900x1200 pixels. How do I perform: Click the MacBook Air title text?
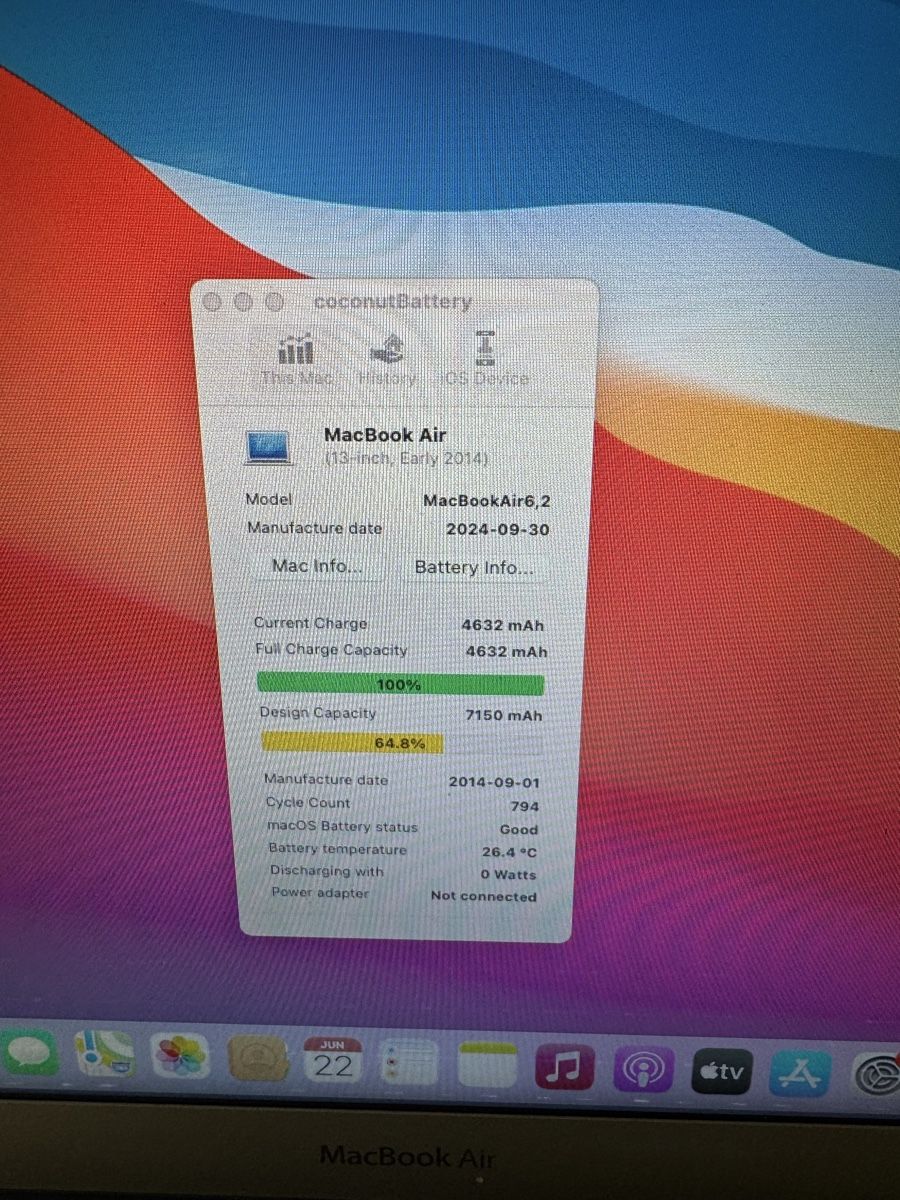click(x=385, y=435)
